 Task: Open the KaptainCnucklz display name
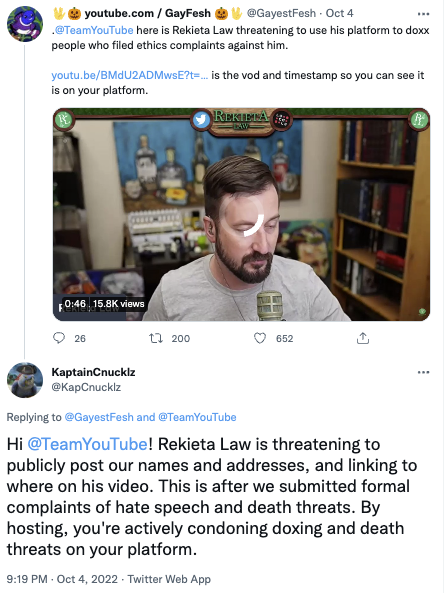tap(93, 372)
